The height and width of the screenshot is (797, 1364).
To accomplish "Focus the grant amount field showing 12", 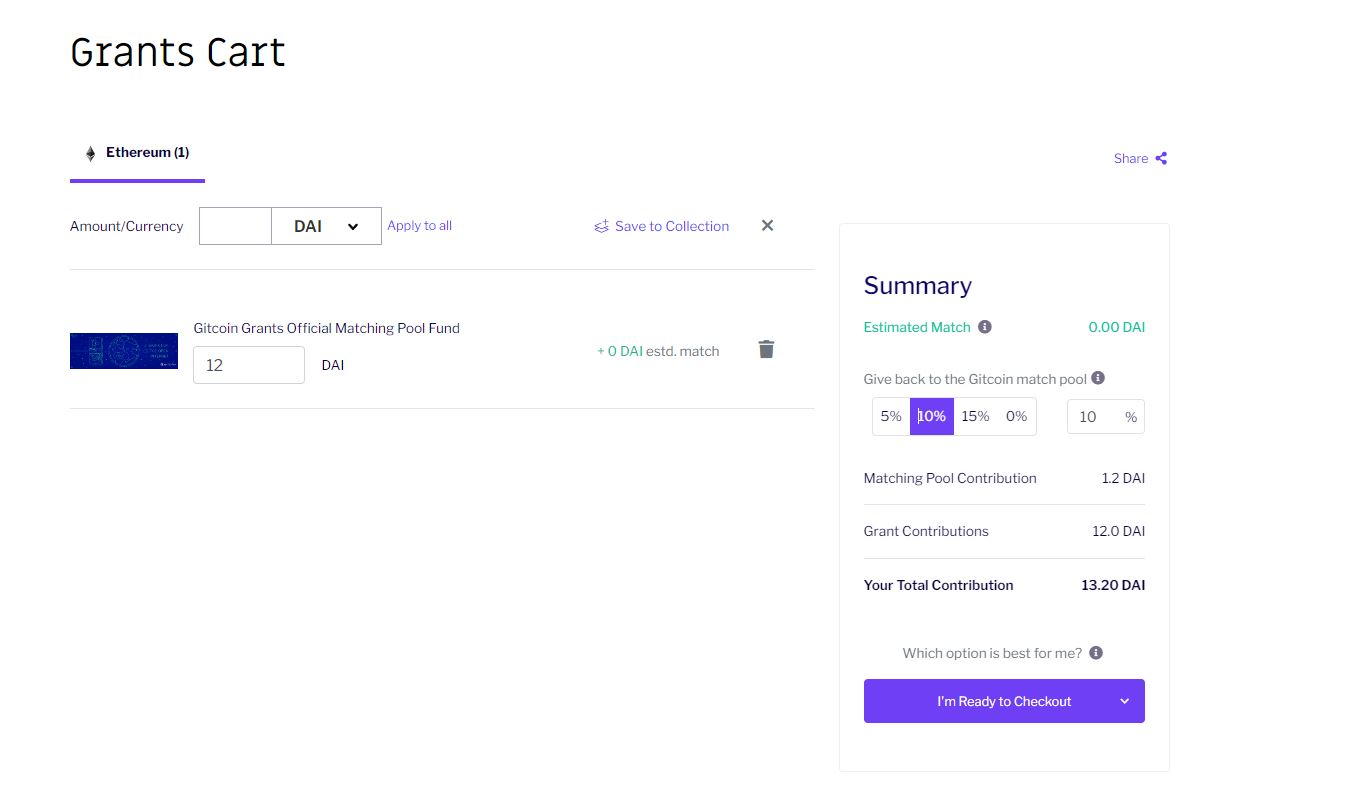I will 249,365.
